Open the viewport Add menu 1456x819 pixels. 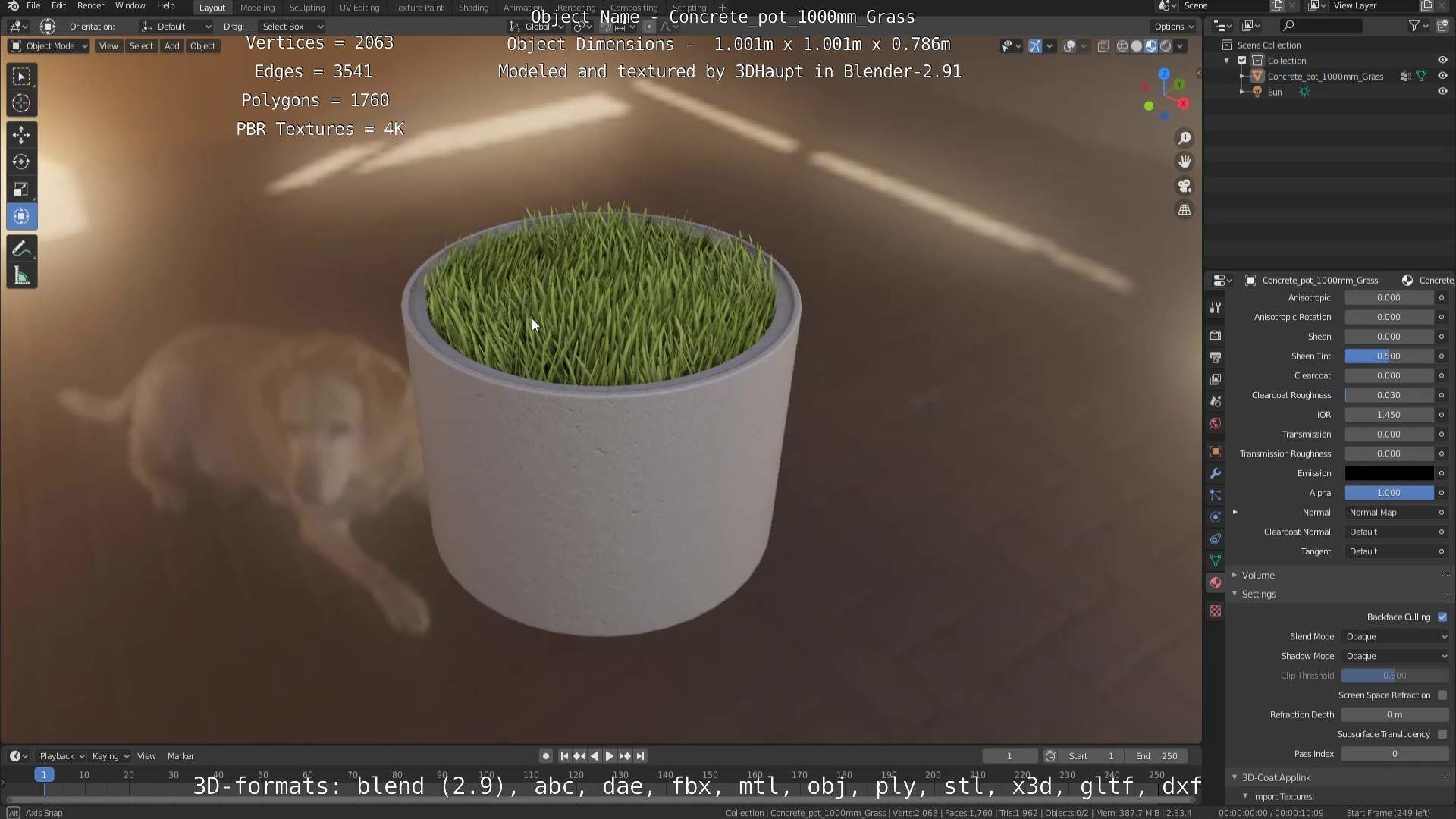point(172,46)
